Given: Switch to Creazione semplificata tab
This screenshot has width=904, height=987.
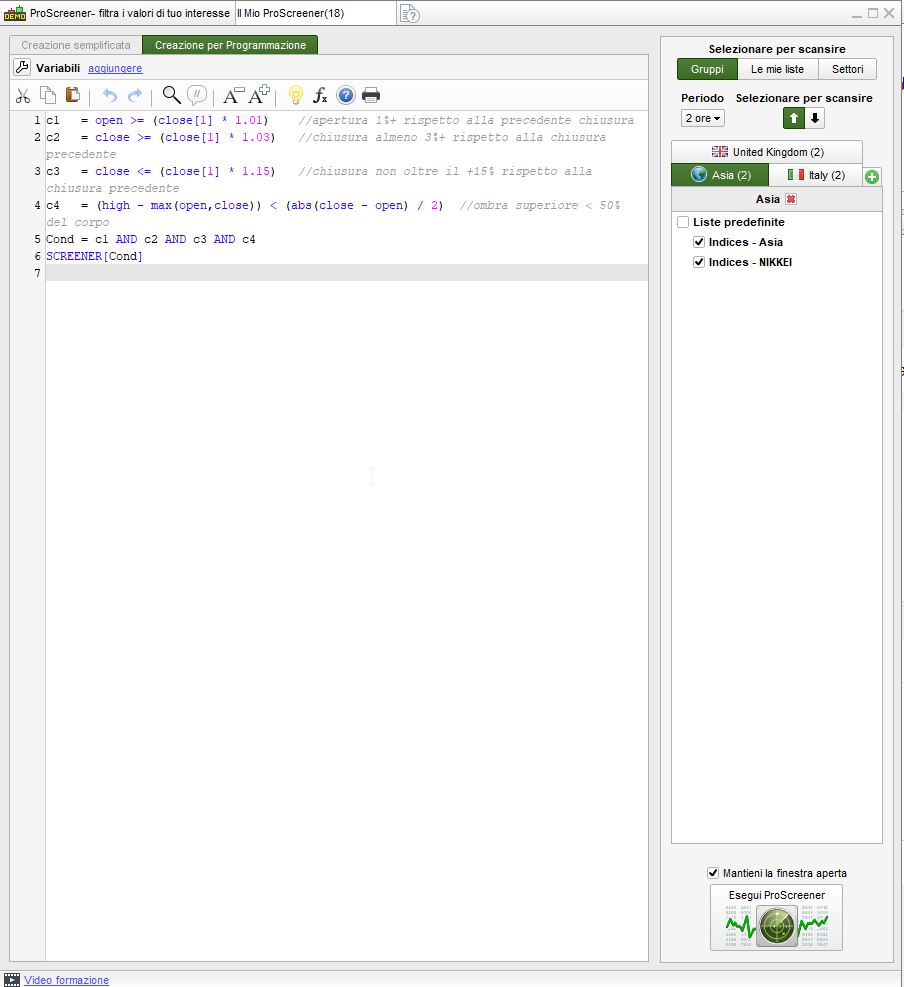Looking at the screenshot, I should coord(76,45).
